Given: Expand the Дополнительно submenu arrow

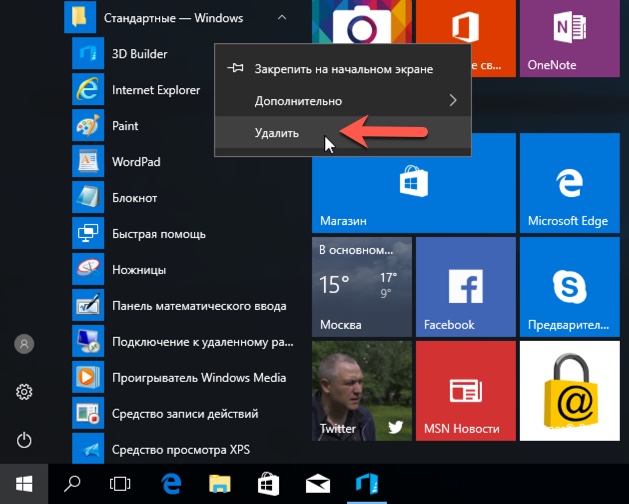Looking at the screenshot, I should pos(453,100).
